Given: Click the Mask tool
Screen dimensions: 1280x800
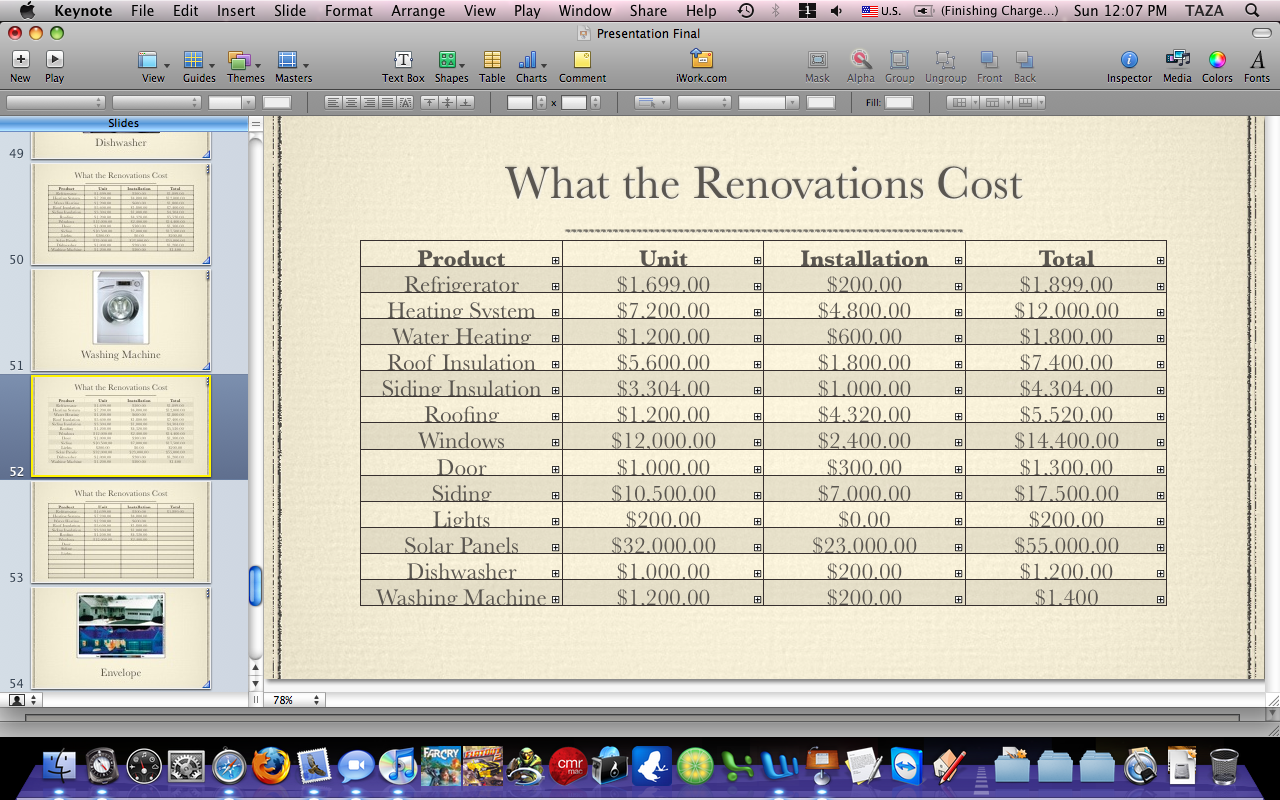Looking at the screenshot, I should [x=817, y=66].
